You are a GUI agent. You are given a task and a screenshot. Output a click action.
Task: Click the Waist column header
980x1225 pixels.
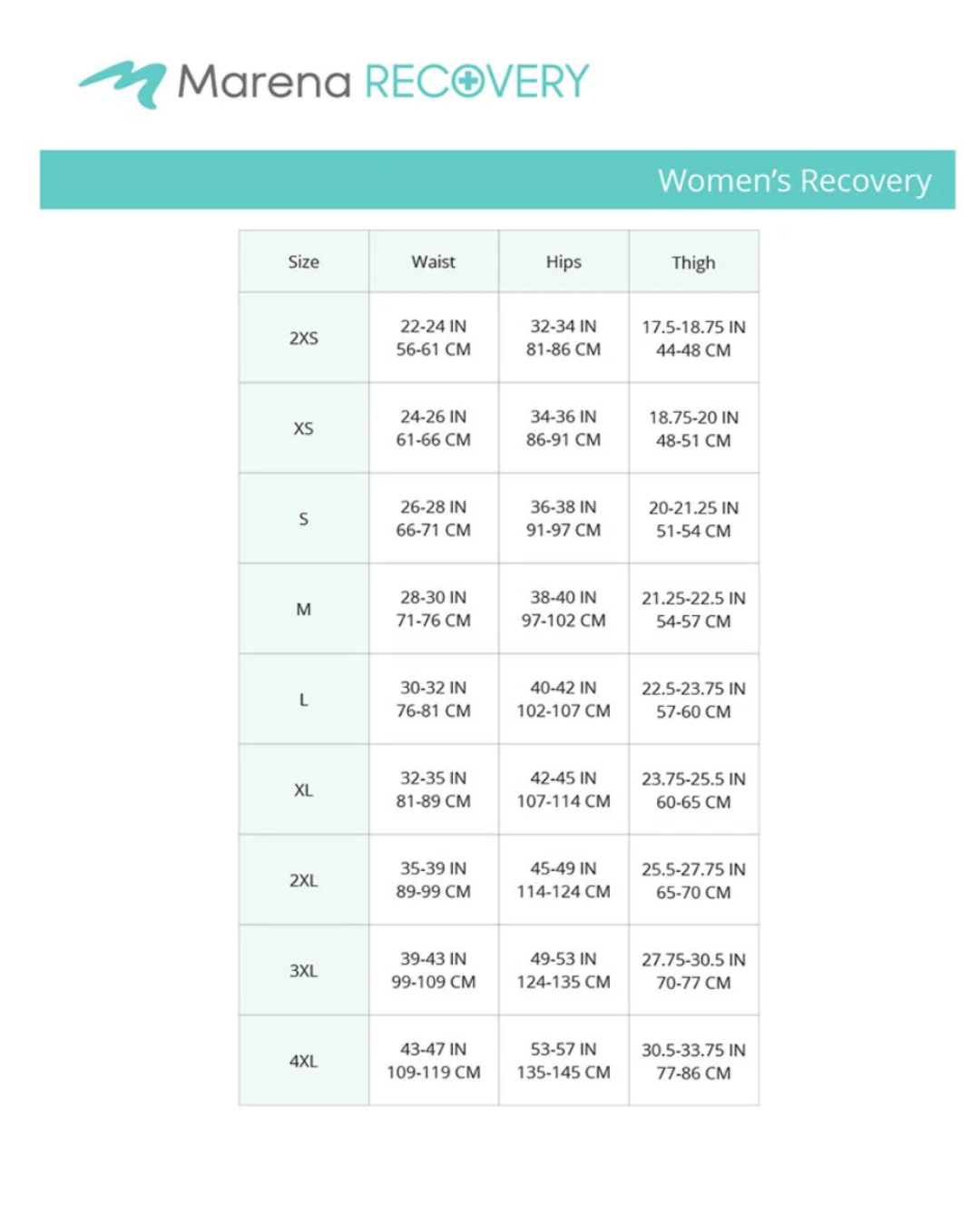point(434,262)
